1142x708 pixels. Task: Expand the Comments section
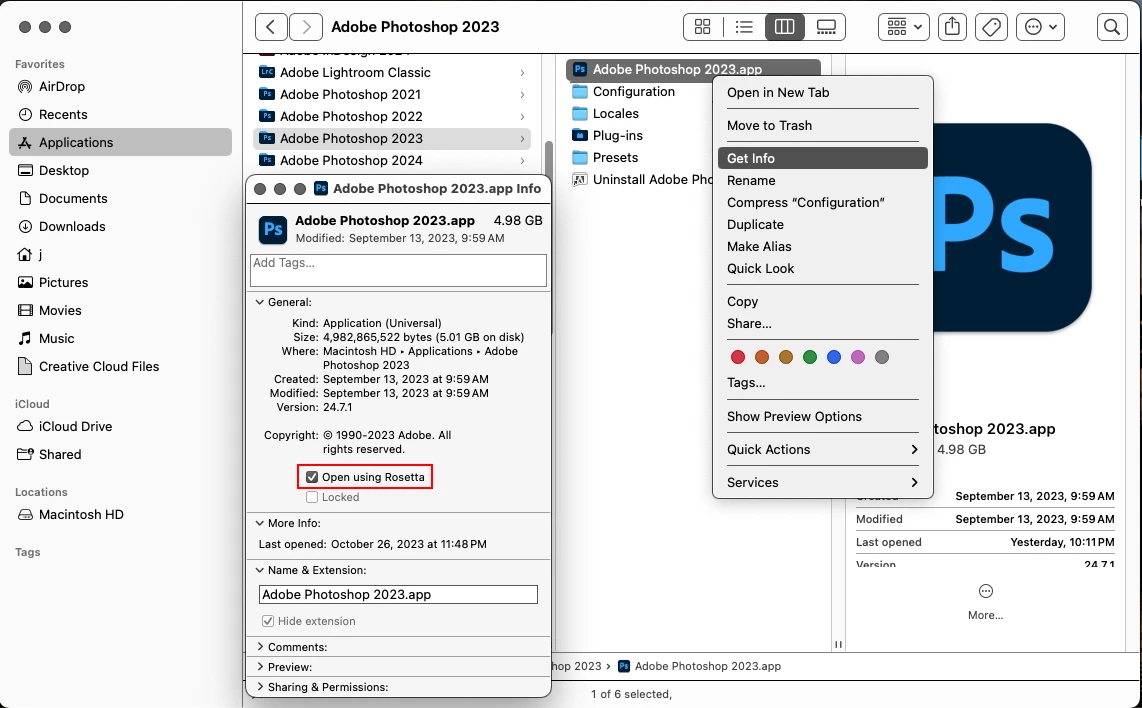point(259,647)
